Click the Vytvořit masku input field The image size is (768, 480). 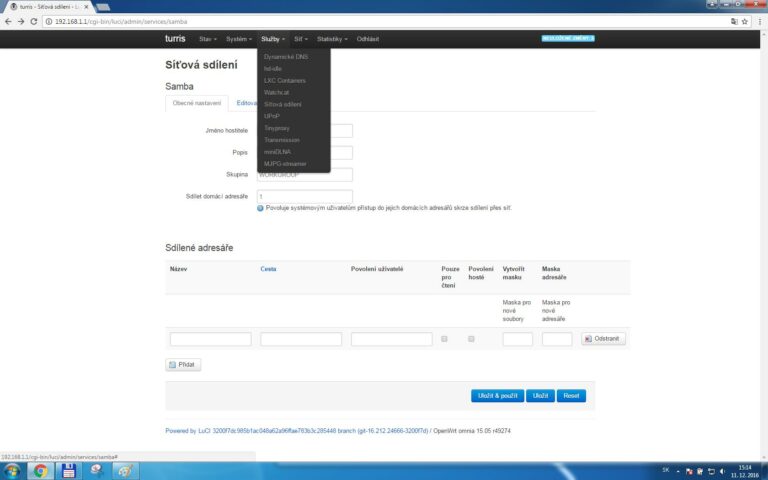[518, 339]
